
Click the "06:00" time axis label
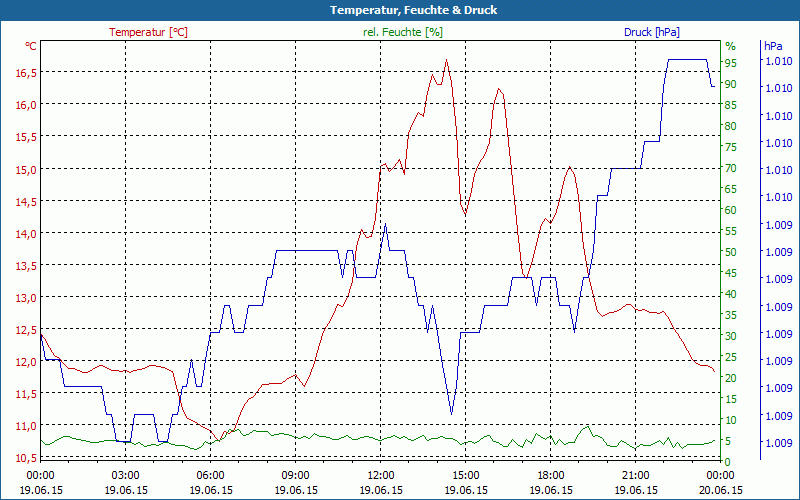click(x=211, y=476)
